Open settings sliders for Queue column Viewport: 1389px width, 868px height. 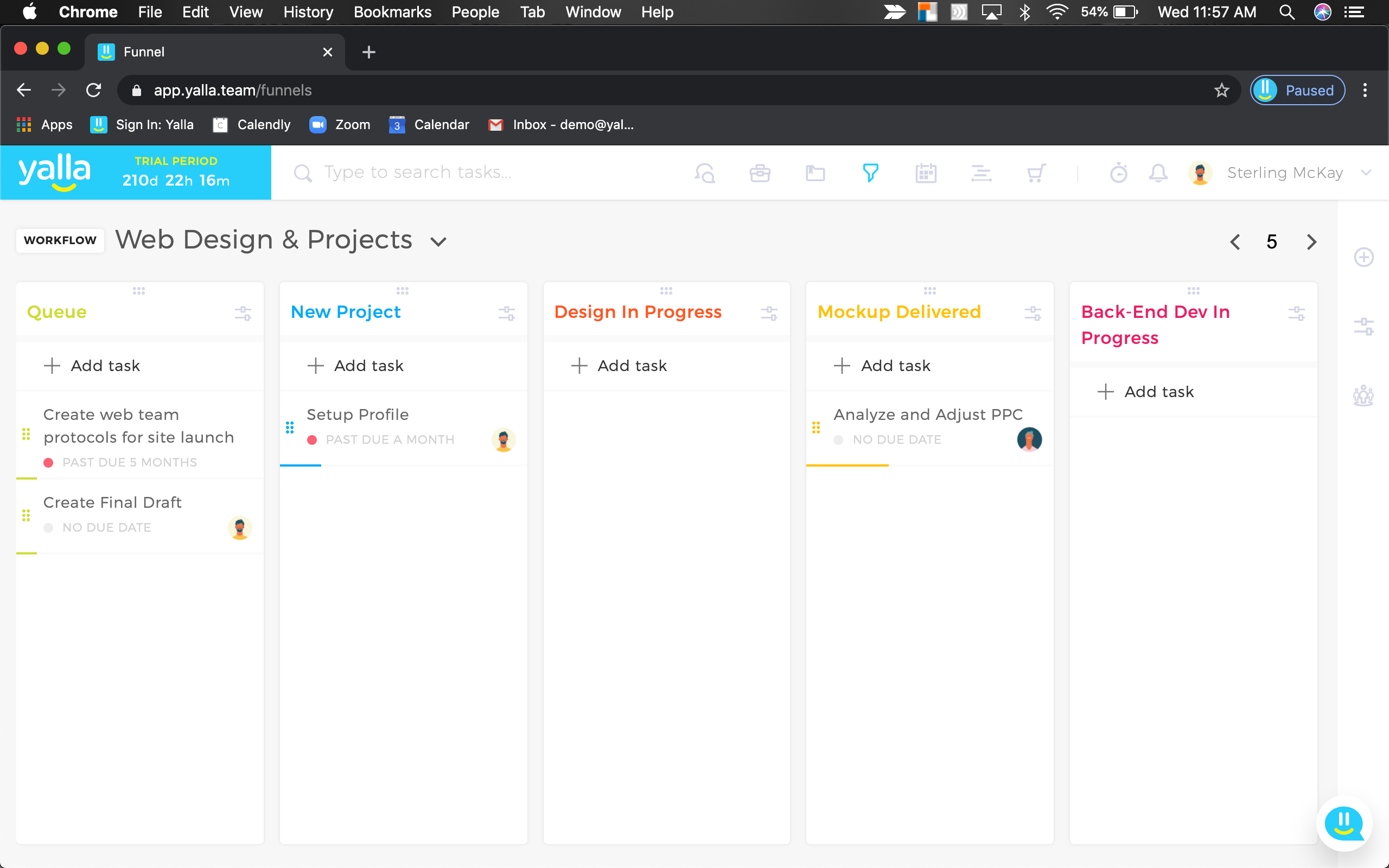coord(243,313)
